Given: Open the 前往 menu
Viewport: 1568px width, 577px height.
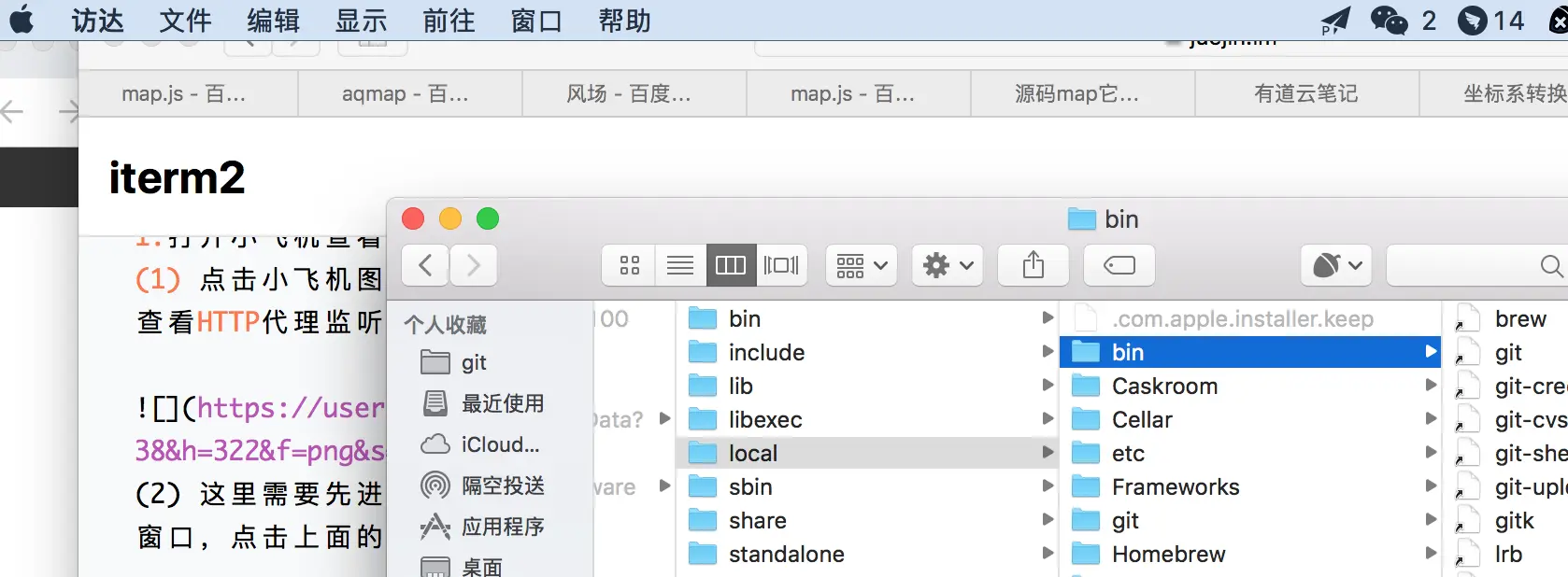Looking at the screenshot, I should tap(449, 21).
